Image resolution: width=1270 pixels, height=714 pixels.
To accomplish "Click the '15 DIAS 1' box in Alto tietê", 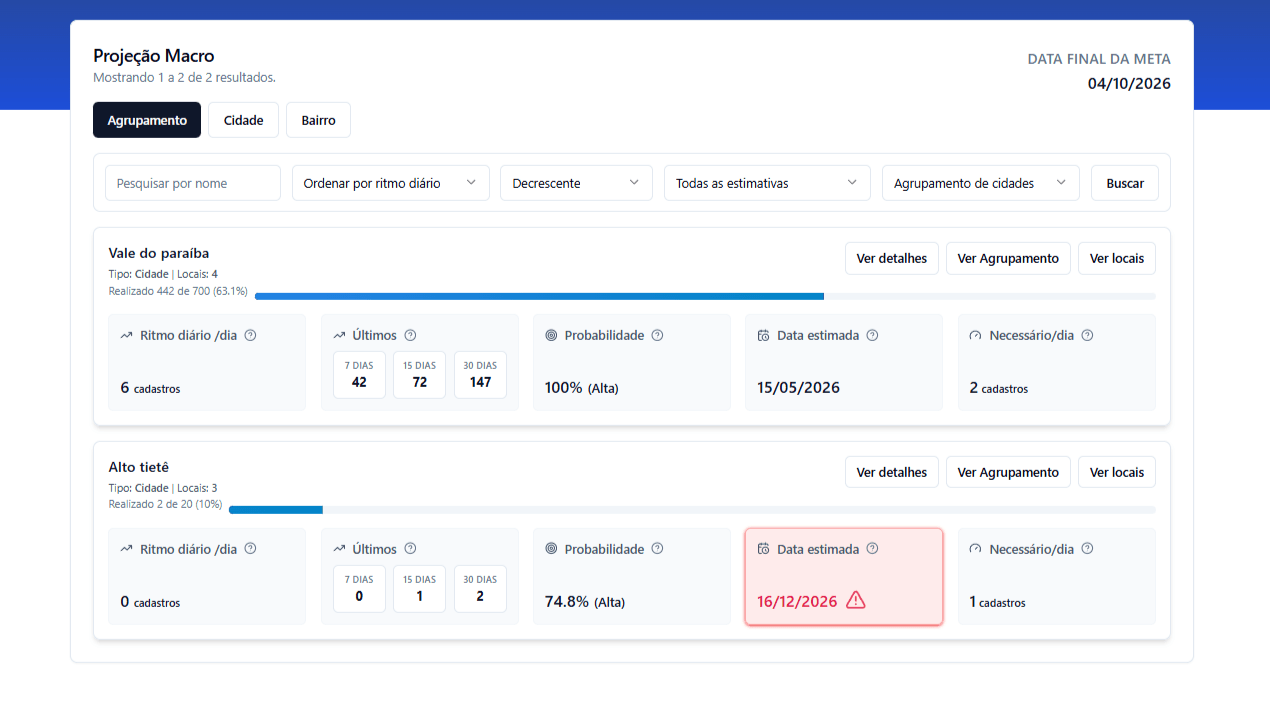I will (420, 589).
